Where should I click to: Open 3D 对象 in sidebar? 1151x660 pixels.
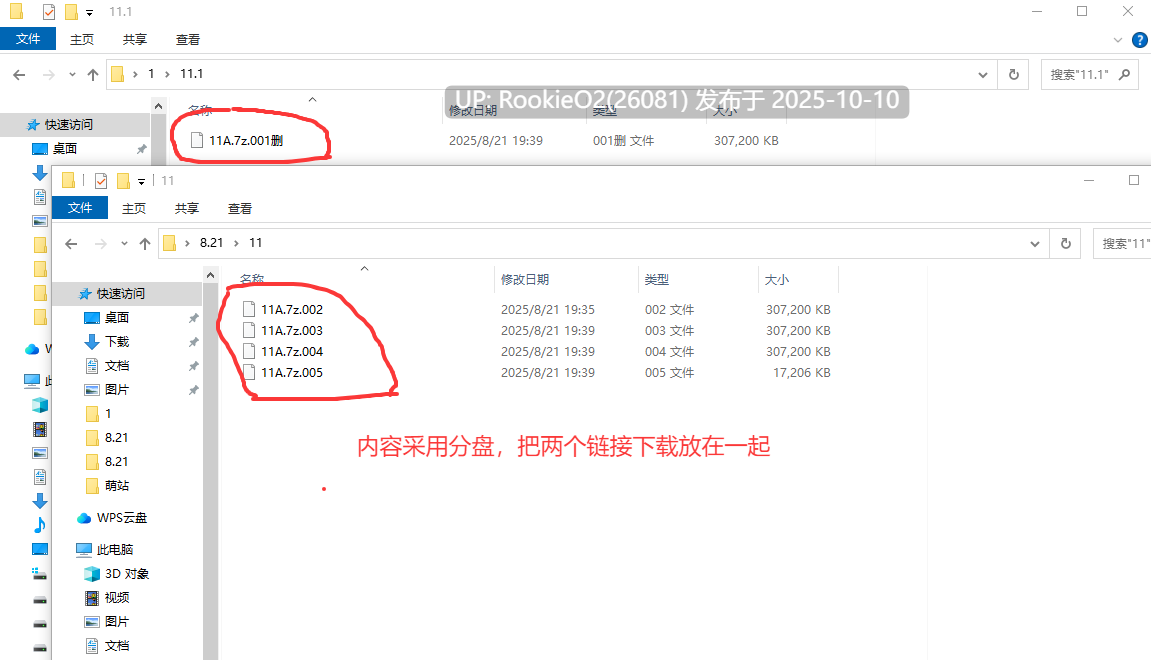coord(126,573)
